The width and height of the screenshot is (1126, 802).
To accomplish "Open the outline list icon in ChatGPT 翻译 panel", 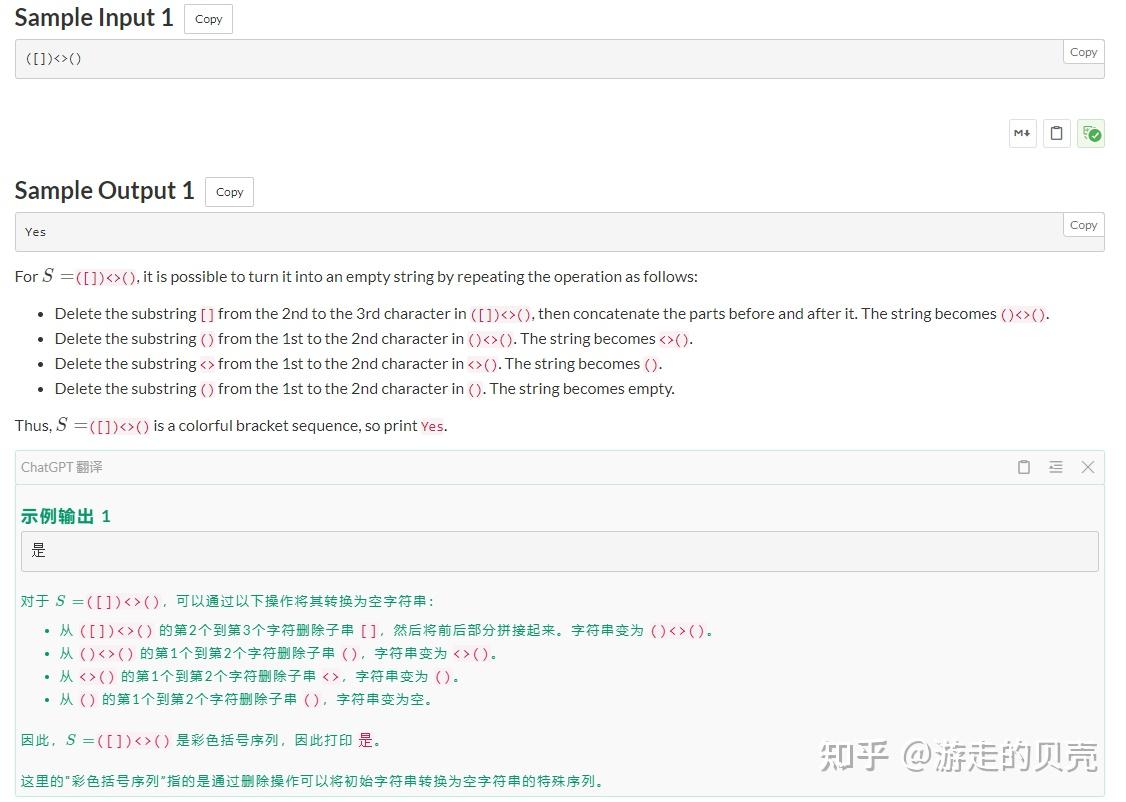I will pyautogui.click(x=1056, y=467).
